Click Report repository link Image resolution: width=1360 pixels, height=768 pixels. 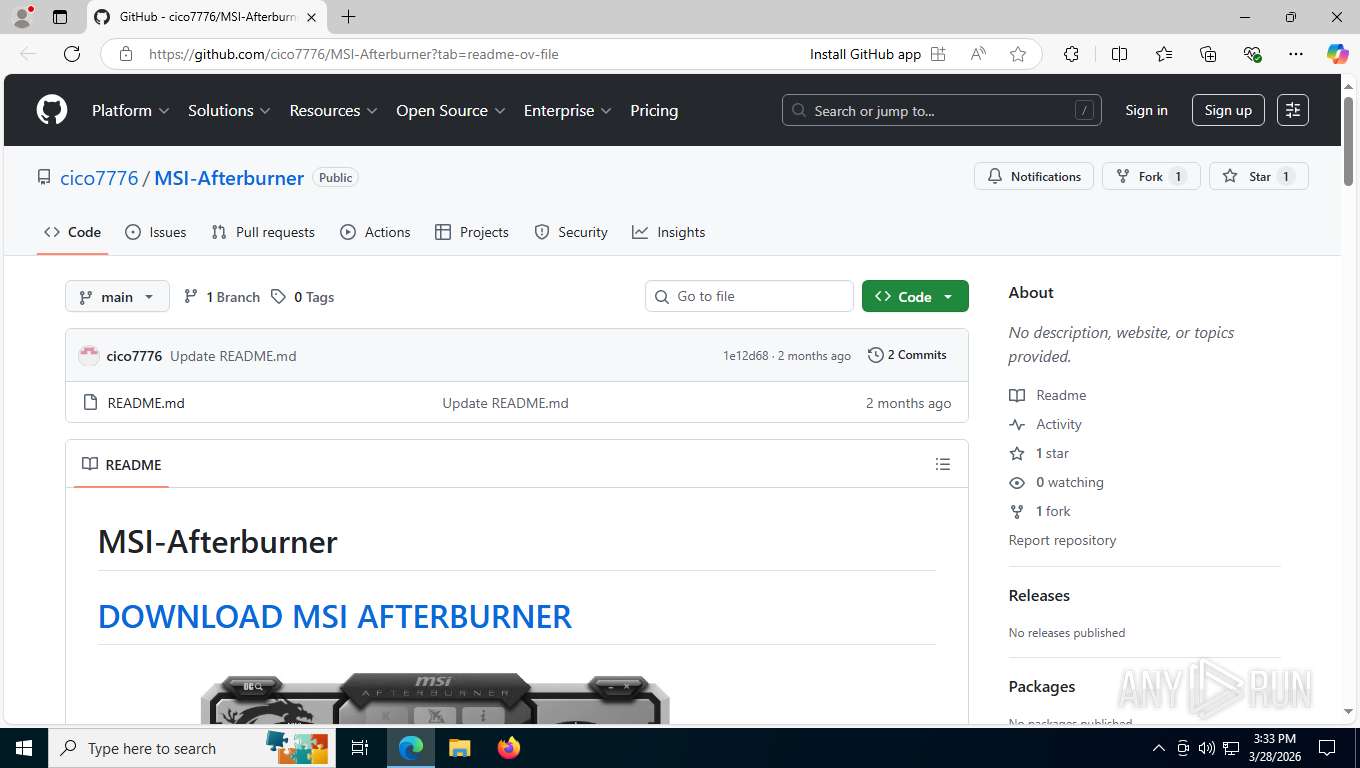1062,540
